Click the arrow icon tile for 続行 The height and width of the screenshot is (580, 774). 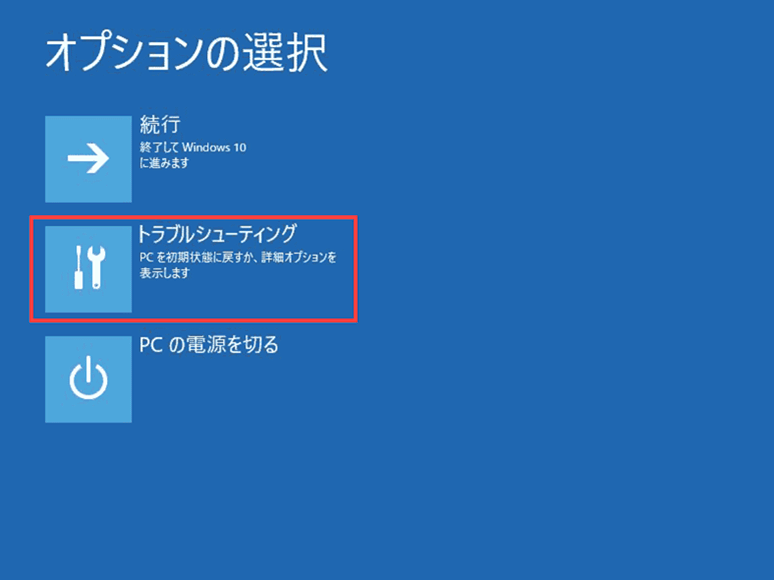[x=88, y=159]
